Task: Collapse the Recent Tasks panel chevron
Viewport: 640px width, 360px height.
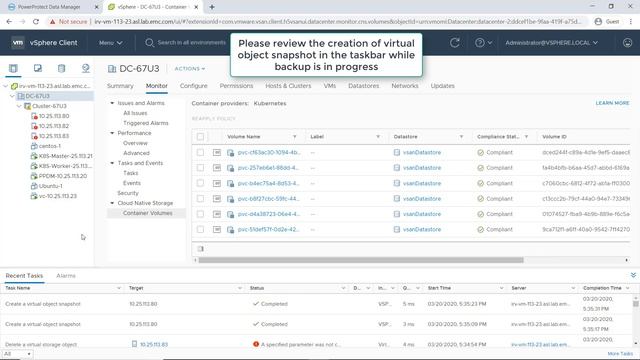Action: [x=633, y=276]
